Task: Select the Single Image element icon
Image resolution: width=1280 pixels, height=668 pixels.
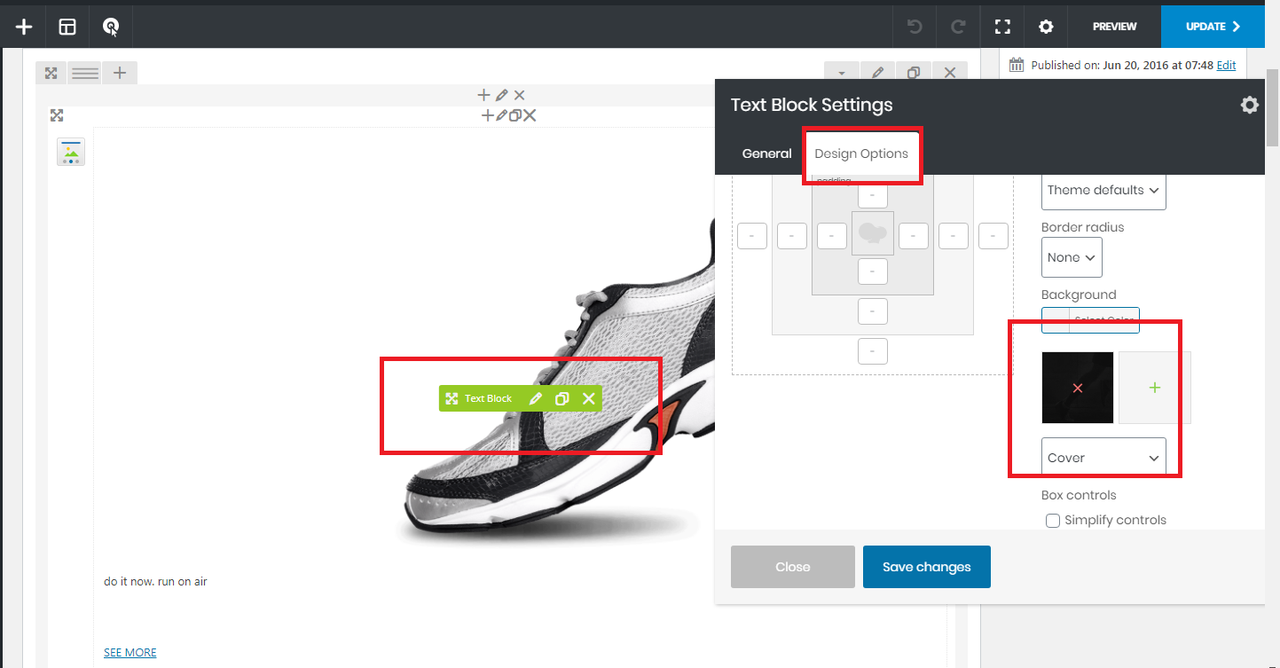Action: tap(71, 152)
